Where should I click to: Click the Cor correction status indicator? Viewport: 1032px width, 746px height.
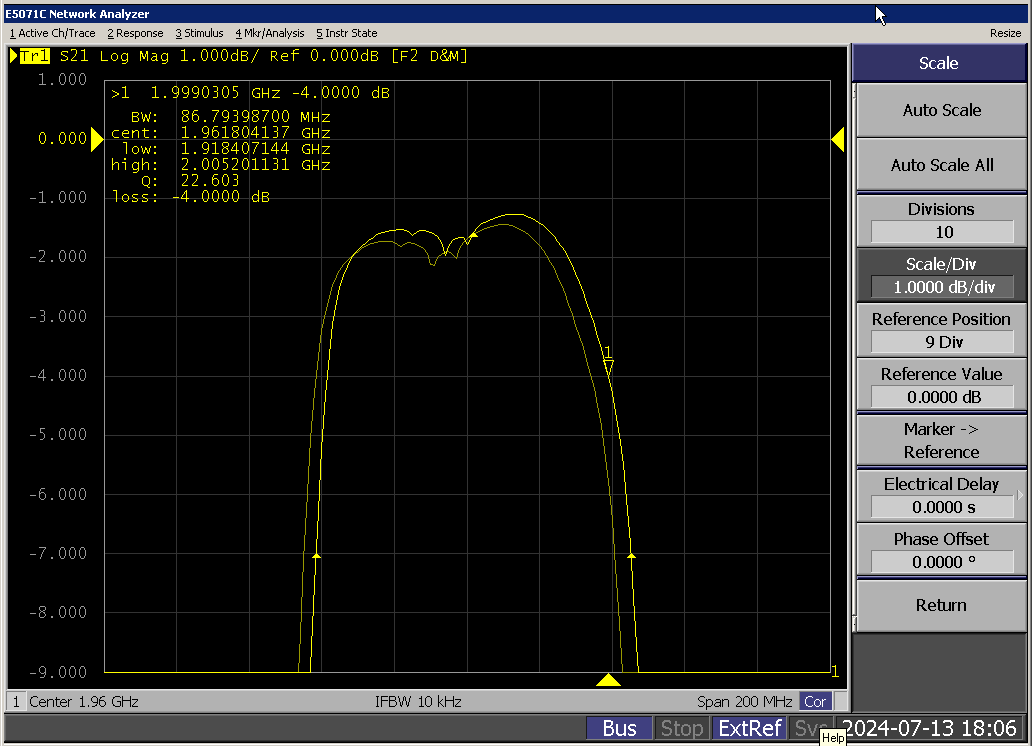pos(815,702)
